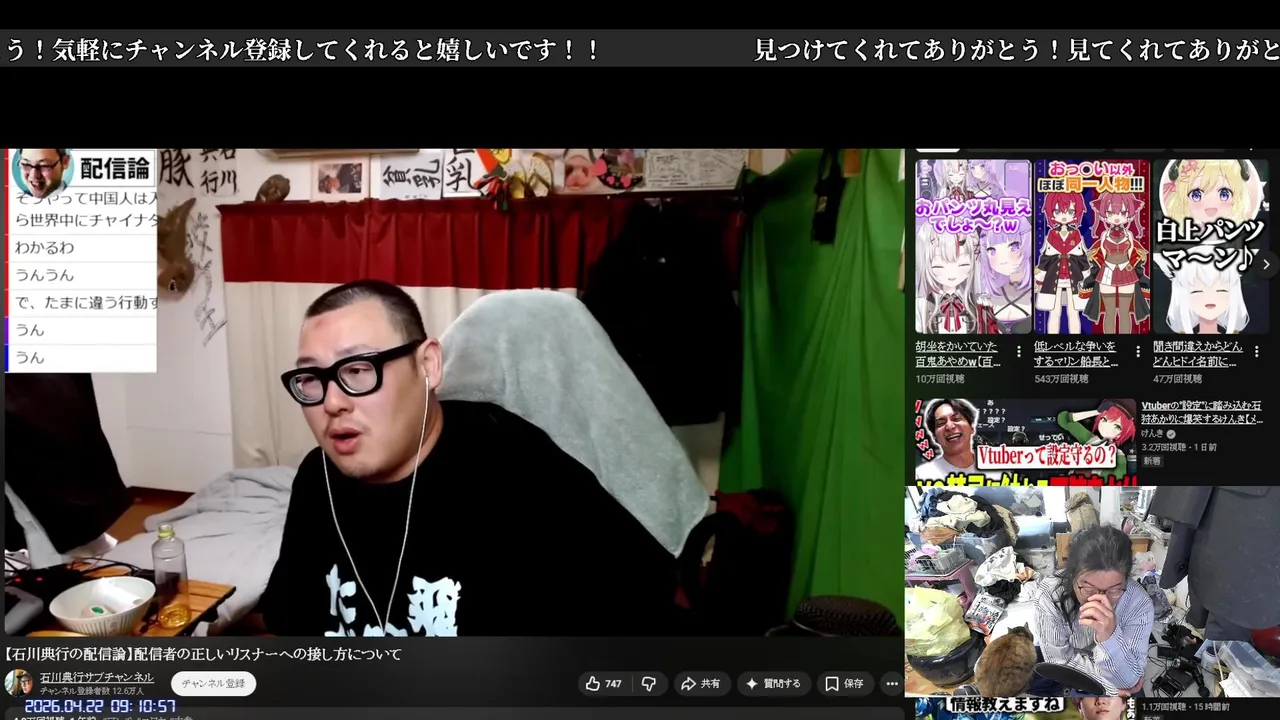
Task: Advance the Shorts shelf with right chevron
Action: coord(1266,264)
